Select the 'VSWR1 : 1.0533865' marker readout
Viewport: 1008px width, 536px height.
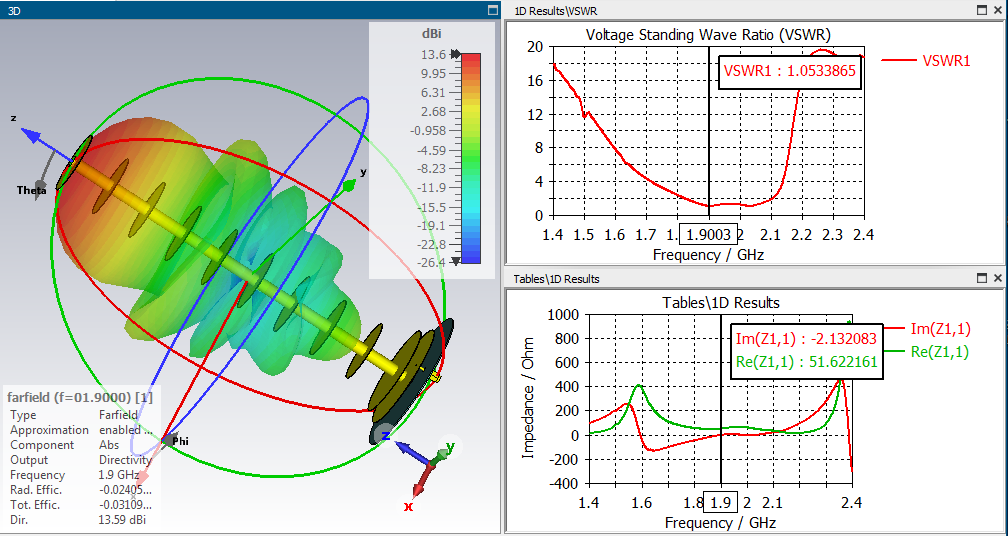coord(790,71)
